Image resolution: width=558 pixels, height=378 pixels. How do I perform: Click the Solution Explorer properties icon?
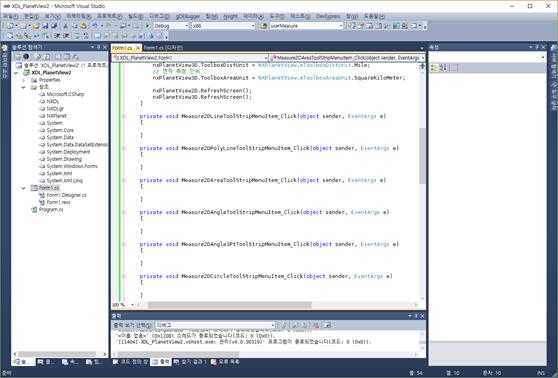click(17, 56)
